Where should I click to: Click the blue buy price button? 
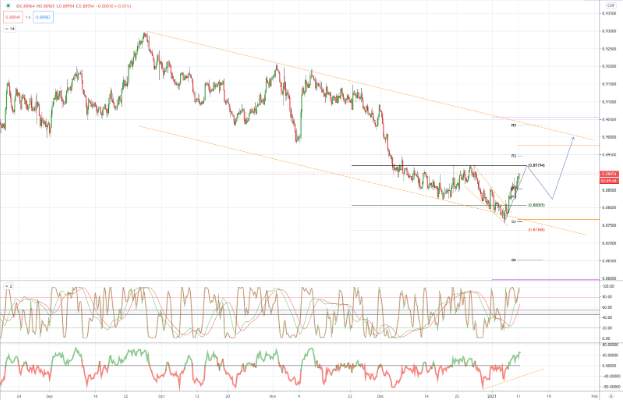pos(43,17)
